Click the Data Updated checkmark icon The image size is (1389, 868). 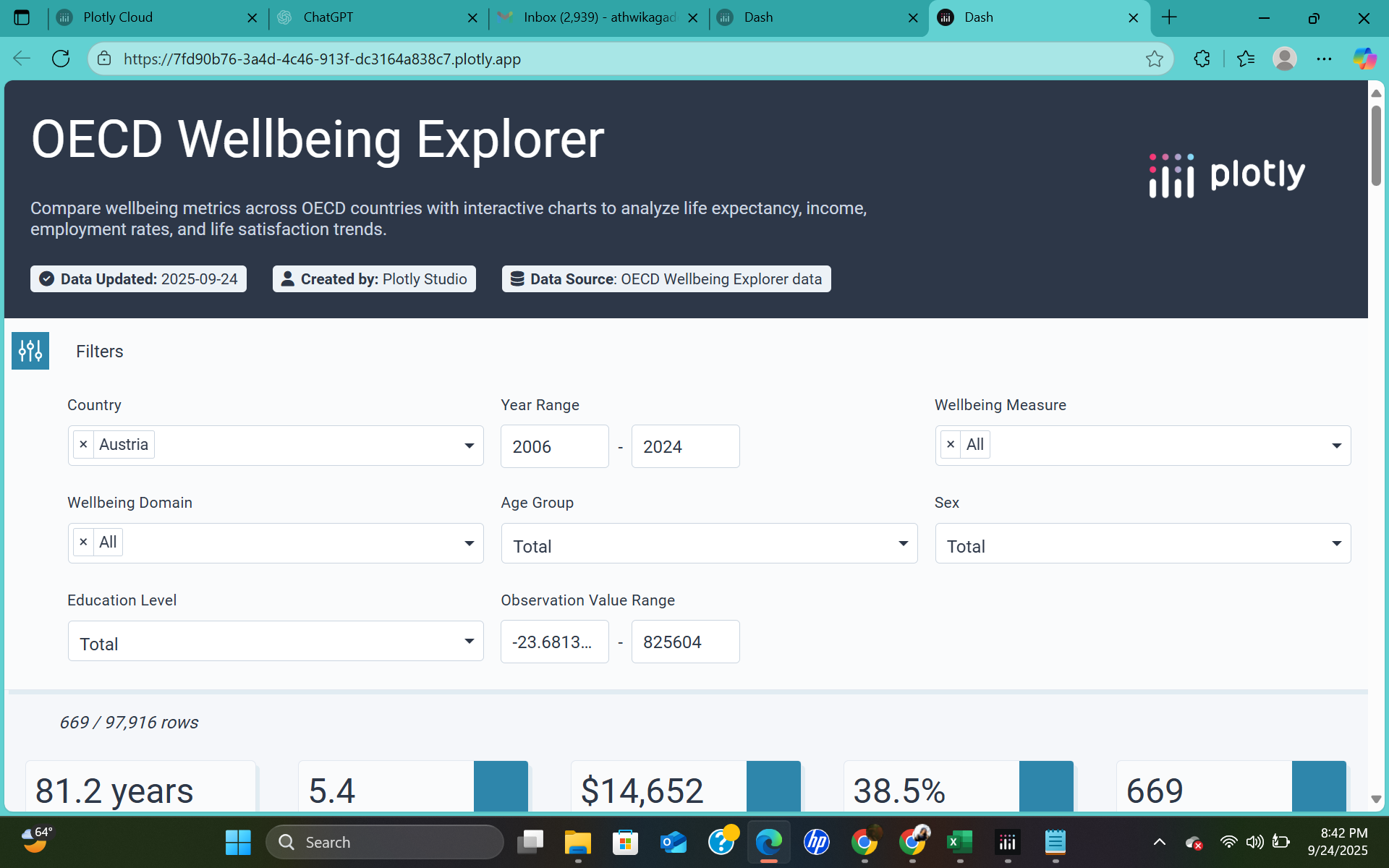[x=46, y=278]
